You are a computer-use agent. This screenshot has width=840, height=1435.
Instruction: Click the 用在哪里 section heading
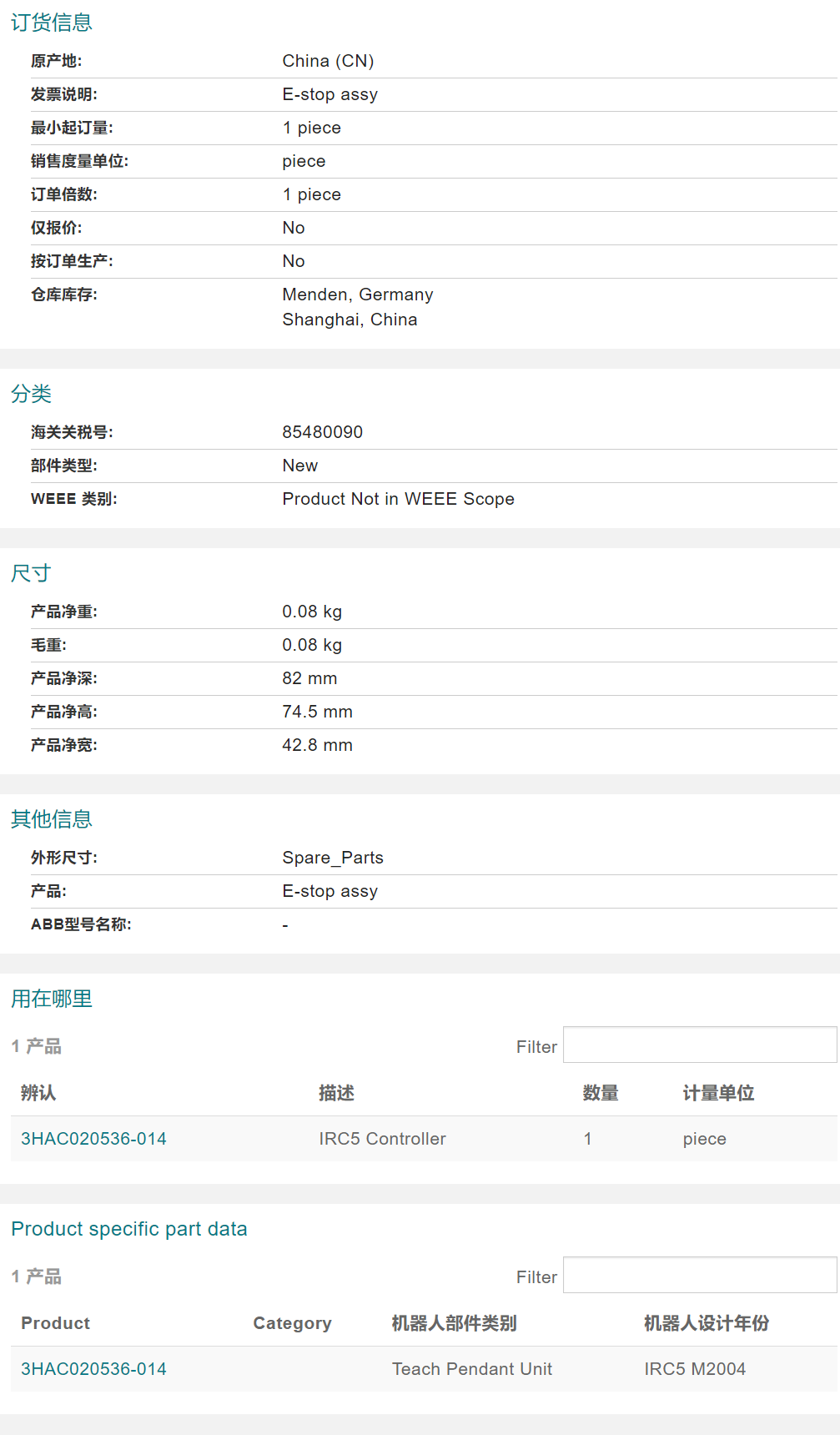52,999
